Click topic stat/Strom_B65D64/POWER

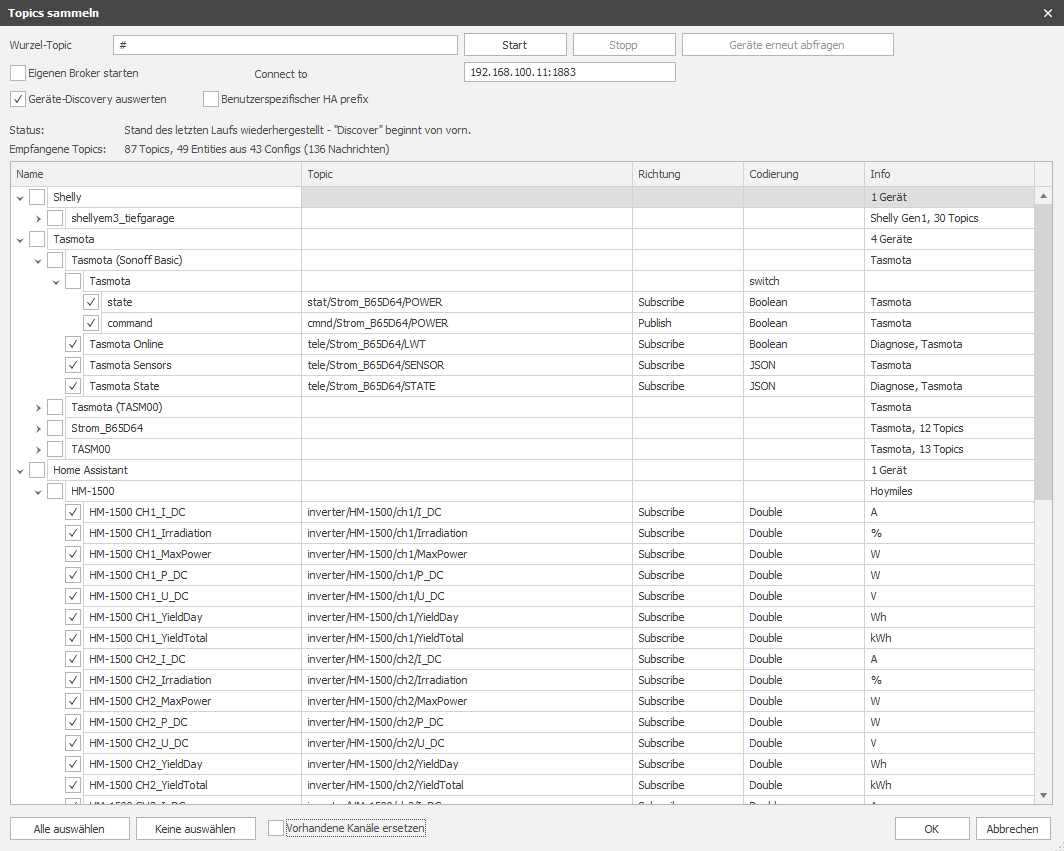[375, 302]
